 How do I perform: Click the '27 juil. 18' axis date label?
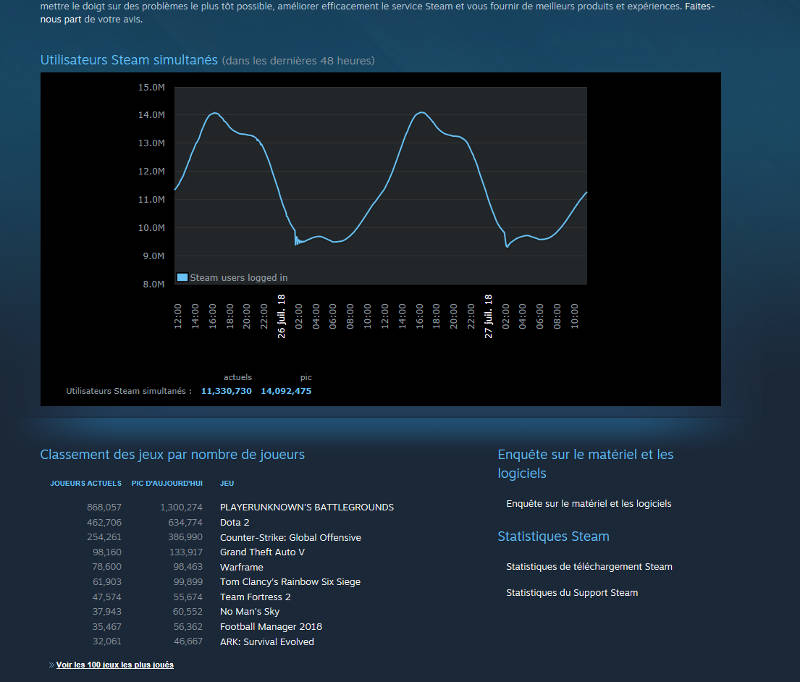coord(489,316)
